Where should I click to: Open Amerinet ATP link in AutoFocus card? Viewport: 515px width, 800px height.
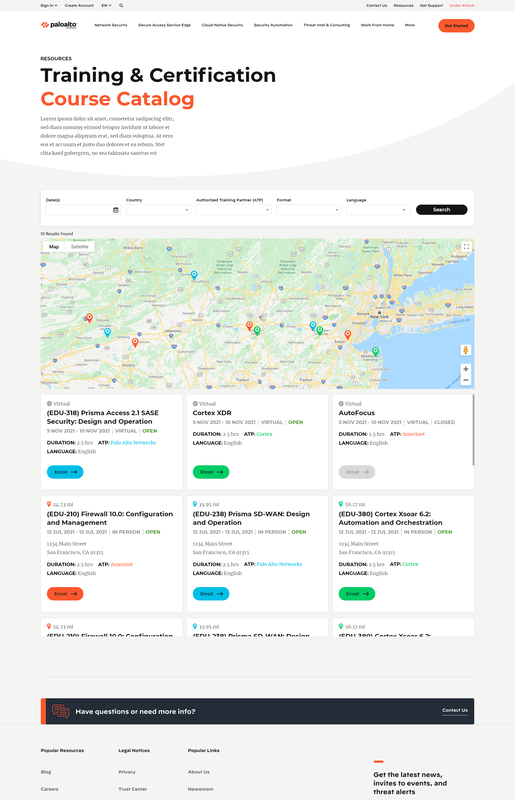(x=413, y=434)
